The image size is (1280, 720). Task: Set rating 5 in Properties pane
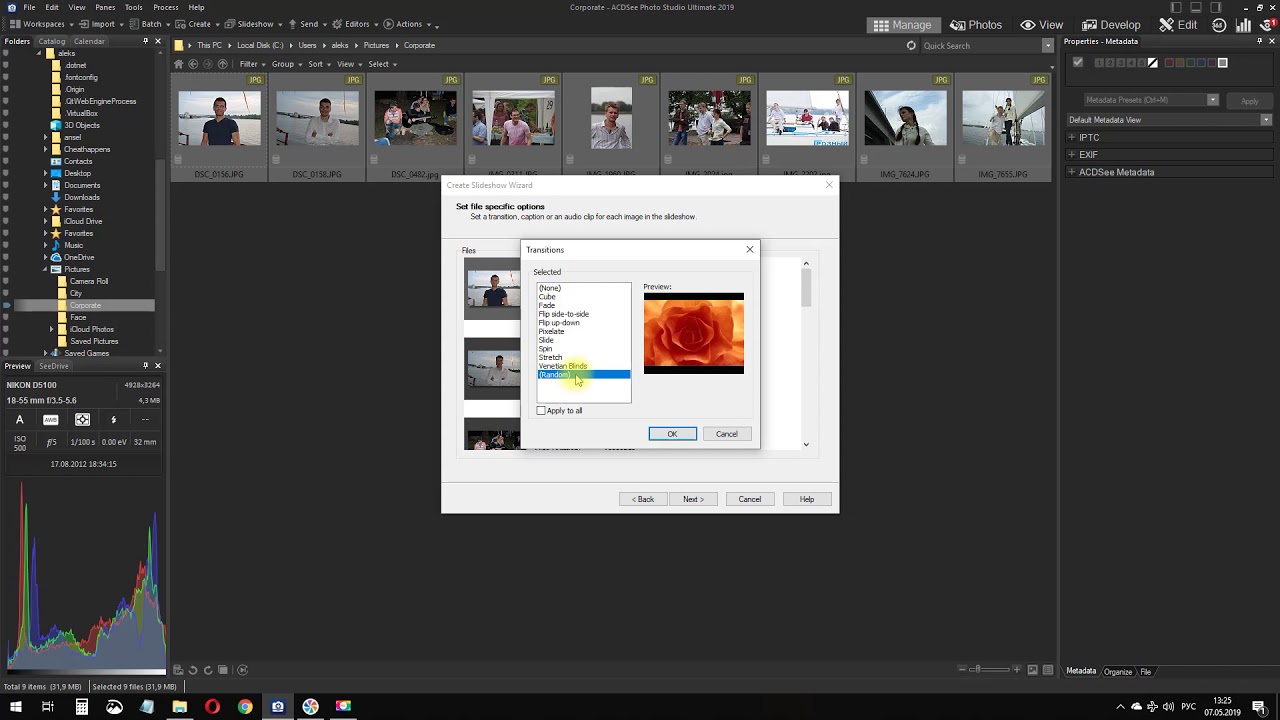tap(1140, 63)
